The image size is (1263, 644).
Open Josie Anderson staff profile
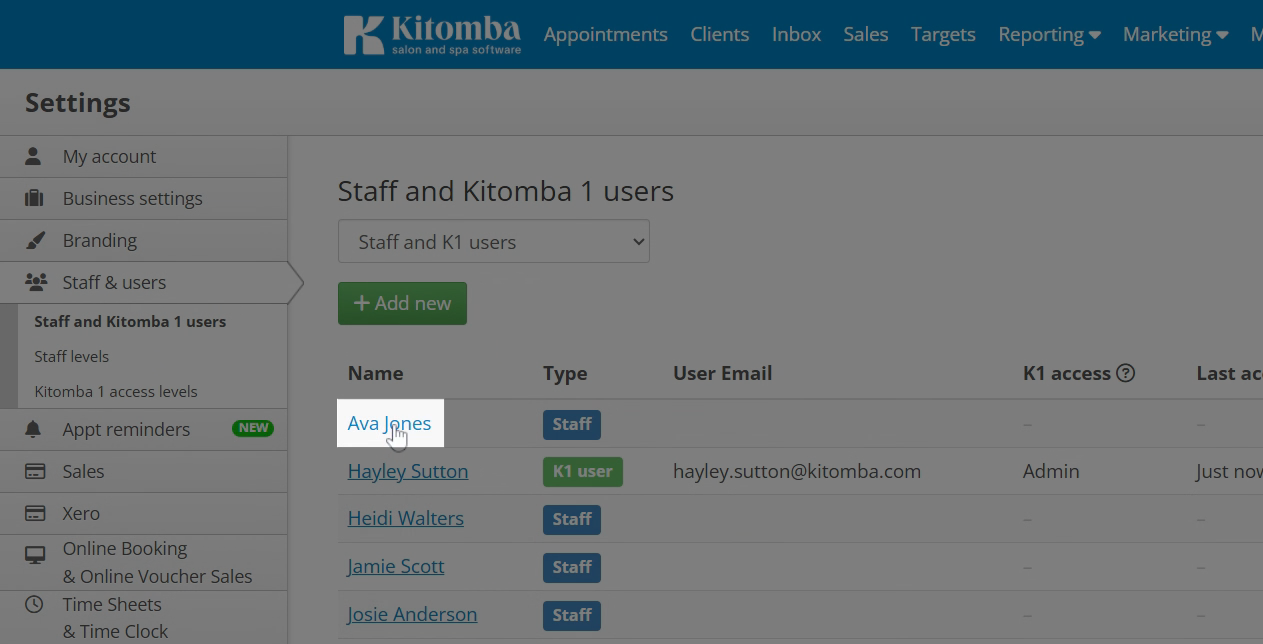coord(412,614)
